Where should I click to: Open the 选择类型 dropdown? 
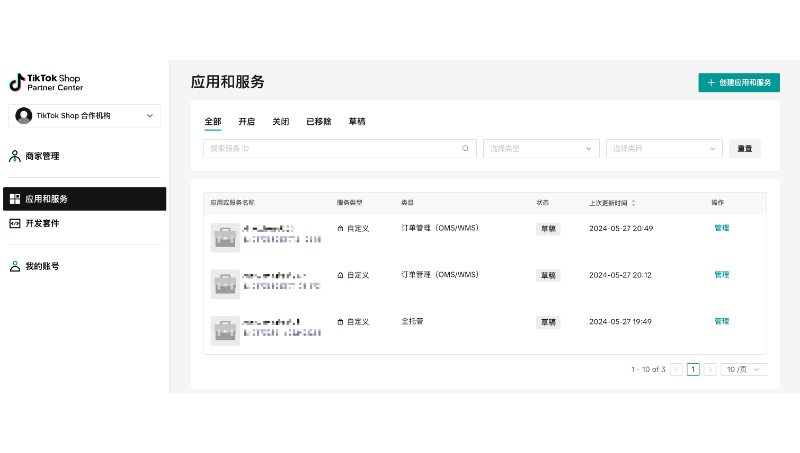(540, 148)
